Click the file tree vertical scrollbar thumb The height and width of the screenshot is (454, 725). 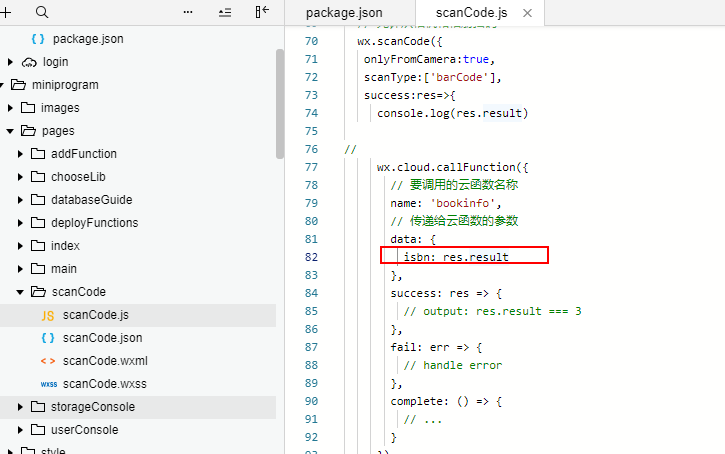280,104
